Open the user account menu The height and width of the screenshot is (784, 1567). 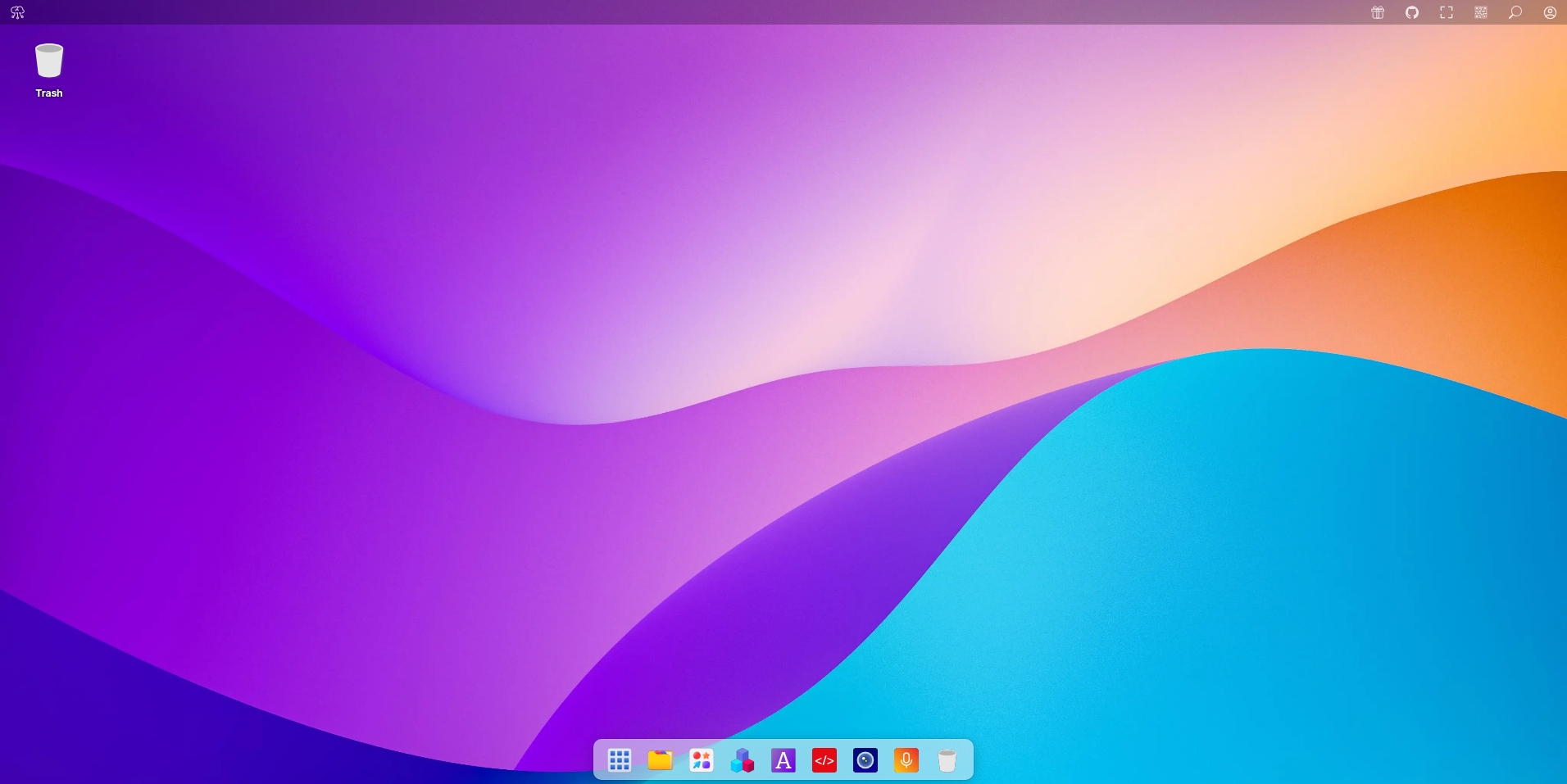point(1550,12)
